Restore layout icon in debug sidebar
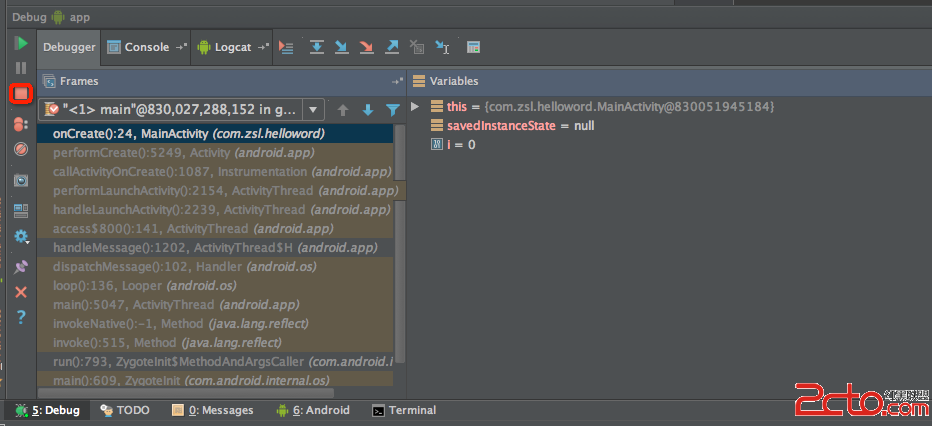 [21, 210]
